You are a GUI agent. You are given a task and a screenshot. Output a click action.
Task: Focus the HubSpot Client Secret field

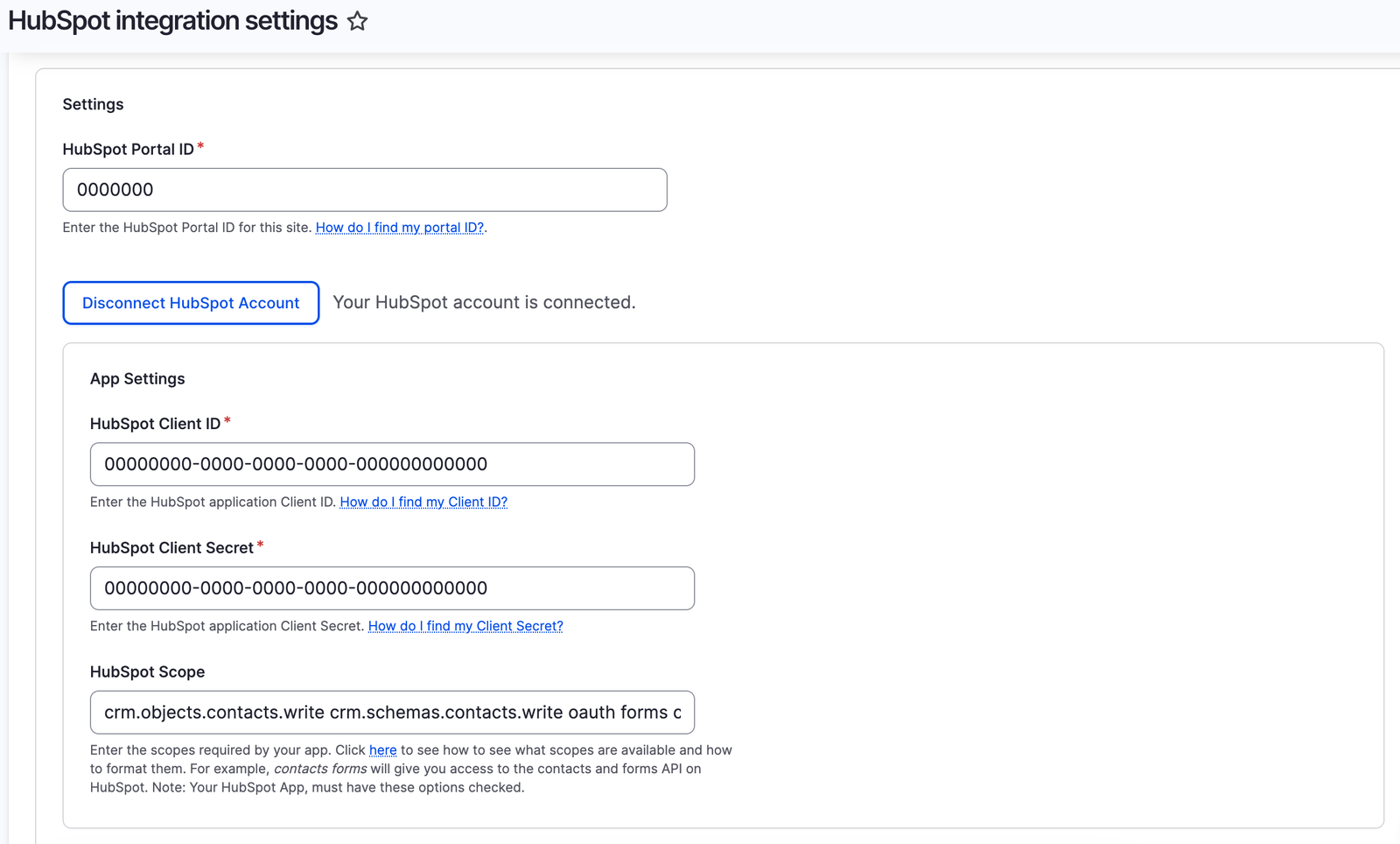point(391,588)
